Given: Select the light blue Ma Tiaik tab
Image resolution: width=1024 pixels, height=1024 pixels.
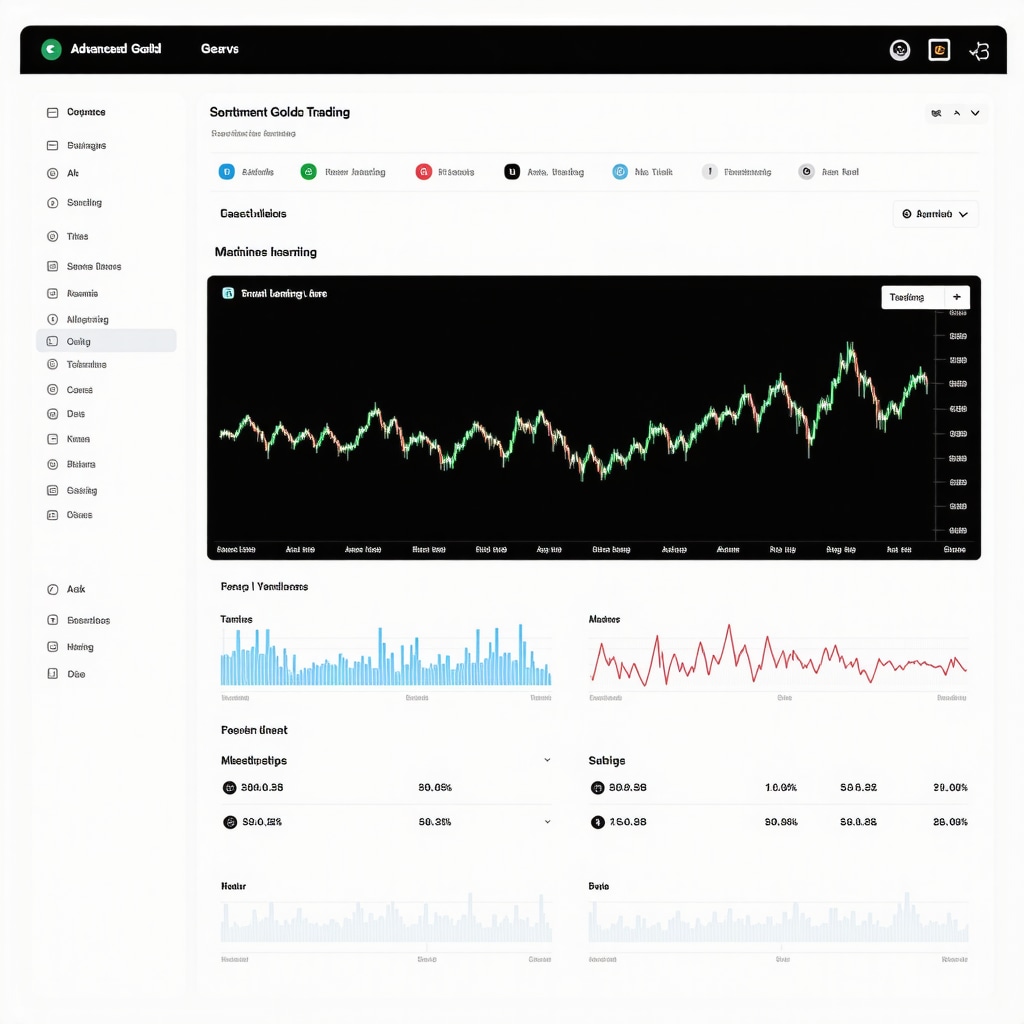Looking at the screenshot, I should coord(643,172).
